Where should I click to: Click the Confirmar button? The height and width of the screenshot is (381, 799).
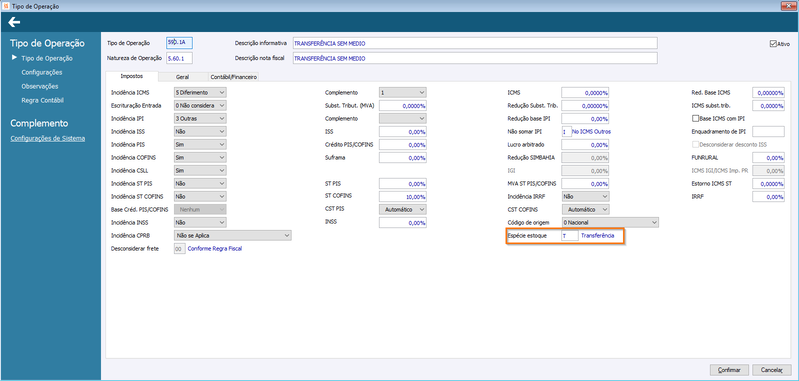tap(729, 370)
